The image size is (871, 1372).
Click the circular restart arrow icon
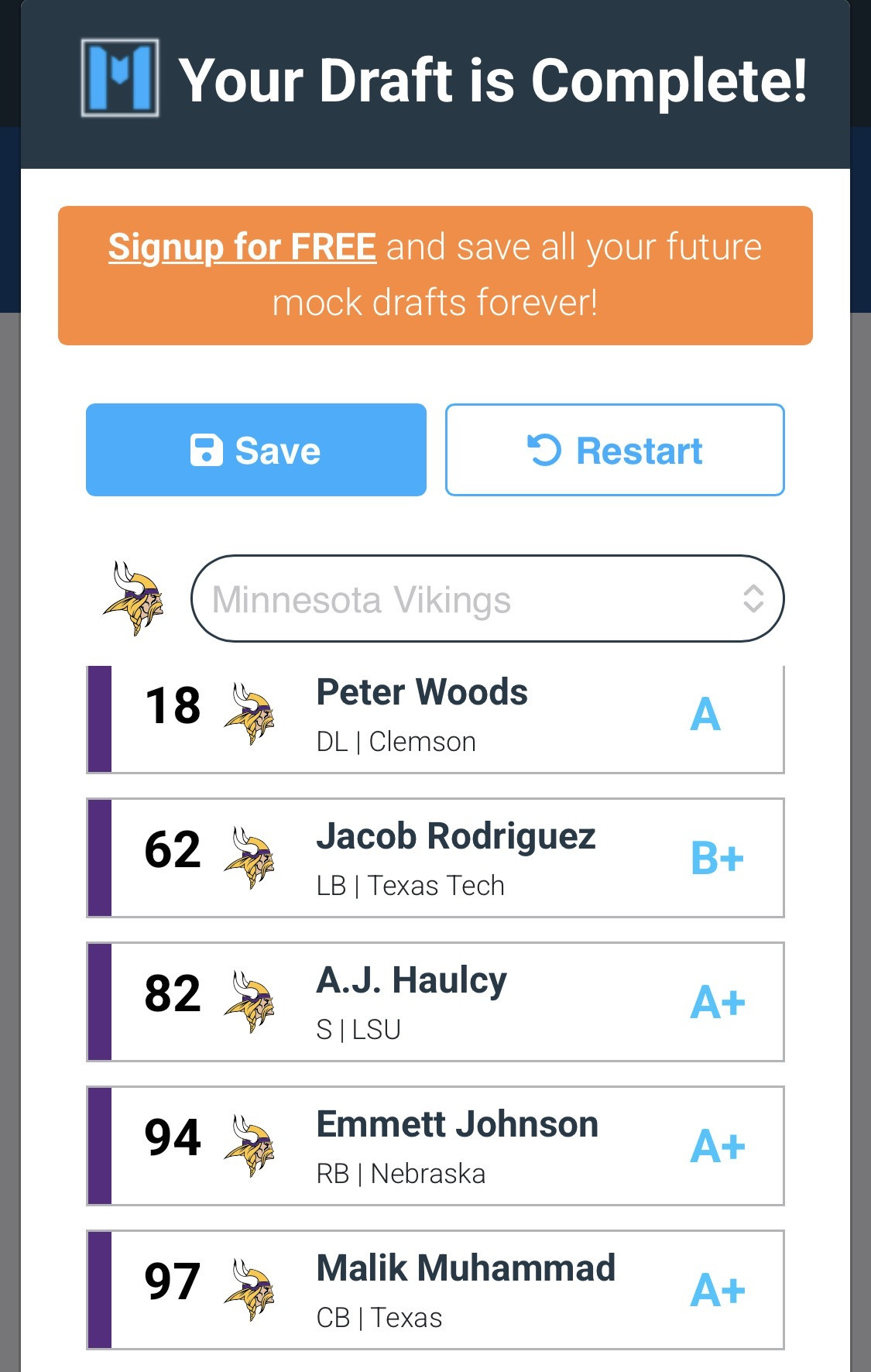(544, 451)
